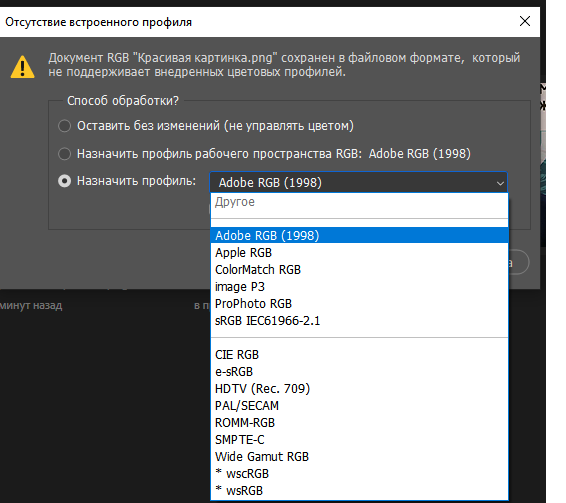Choose SMPTE-C profile
The height and width of the screenshot is (503, 566).
(x=359, y=439)
